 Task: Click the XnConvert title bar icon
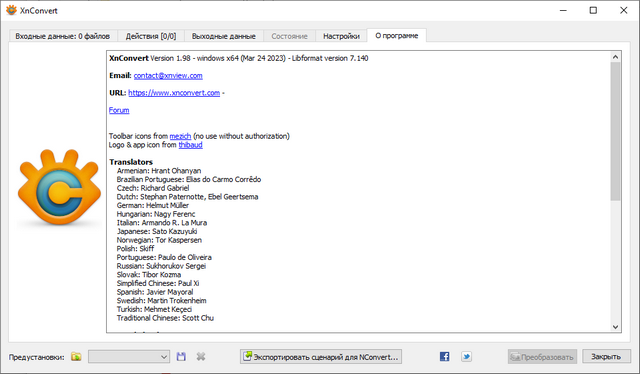pyautogui.click(x=11, y=10)
